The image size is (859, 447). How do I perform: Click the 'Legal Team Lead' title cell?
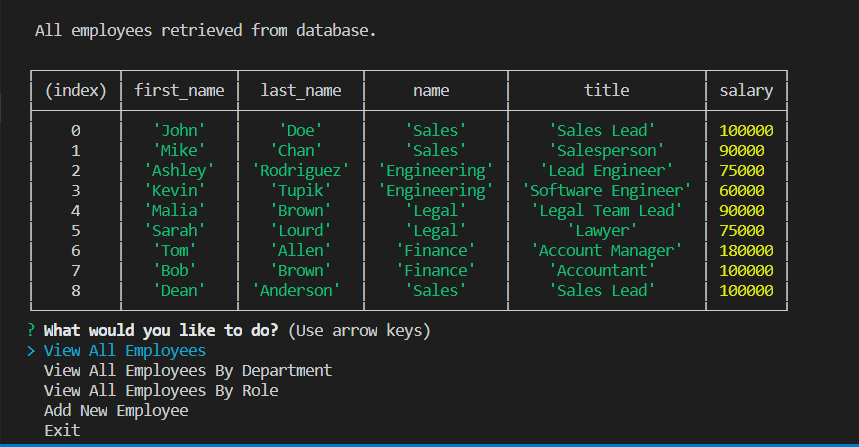click(x=606, y=210)
